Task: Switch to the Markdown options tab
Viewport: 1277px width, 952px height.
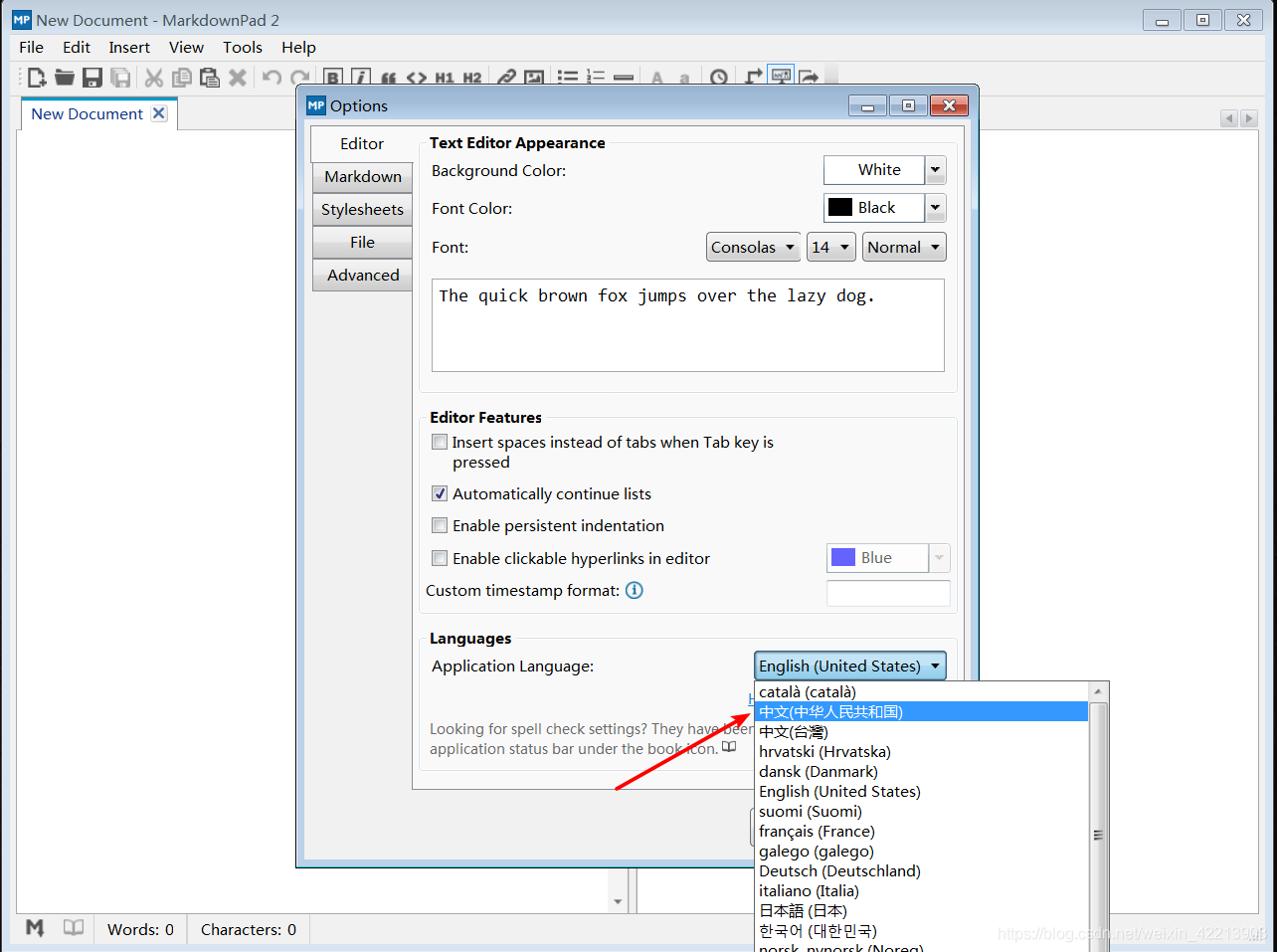Action: pyautogui.click(x=362, y=176)
